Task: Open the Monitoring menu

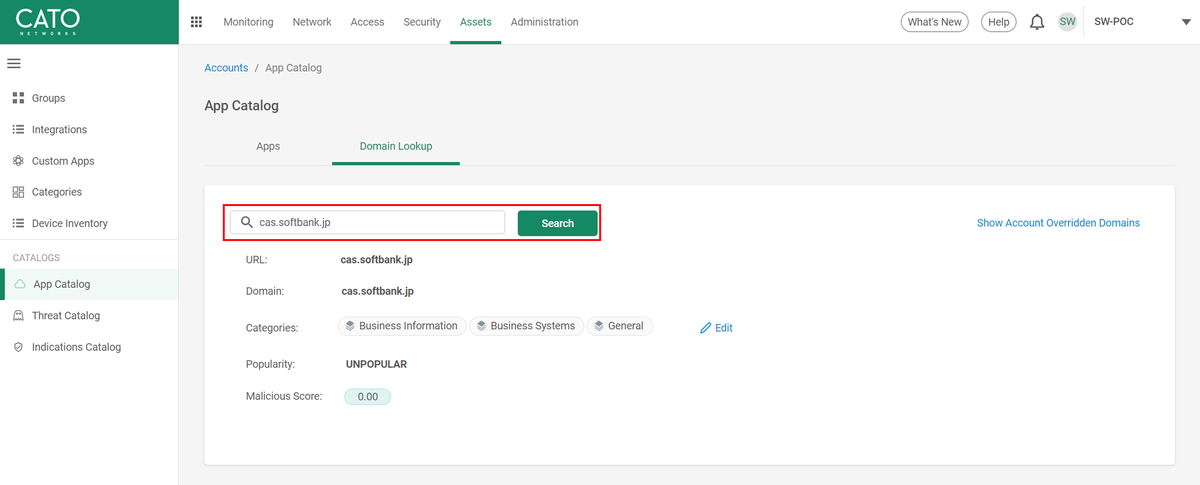Action: click(x=248, y=22)
